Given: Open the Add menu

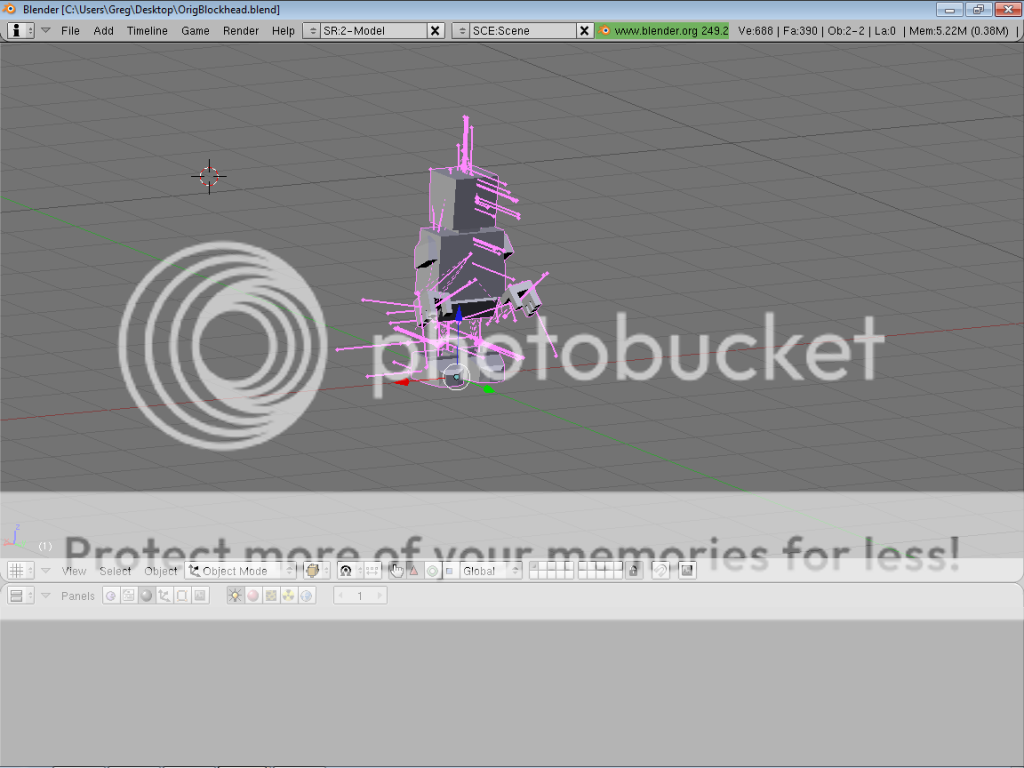Looking at the screenshot, I should [x=103, y=31].
